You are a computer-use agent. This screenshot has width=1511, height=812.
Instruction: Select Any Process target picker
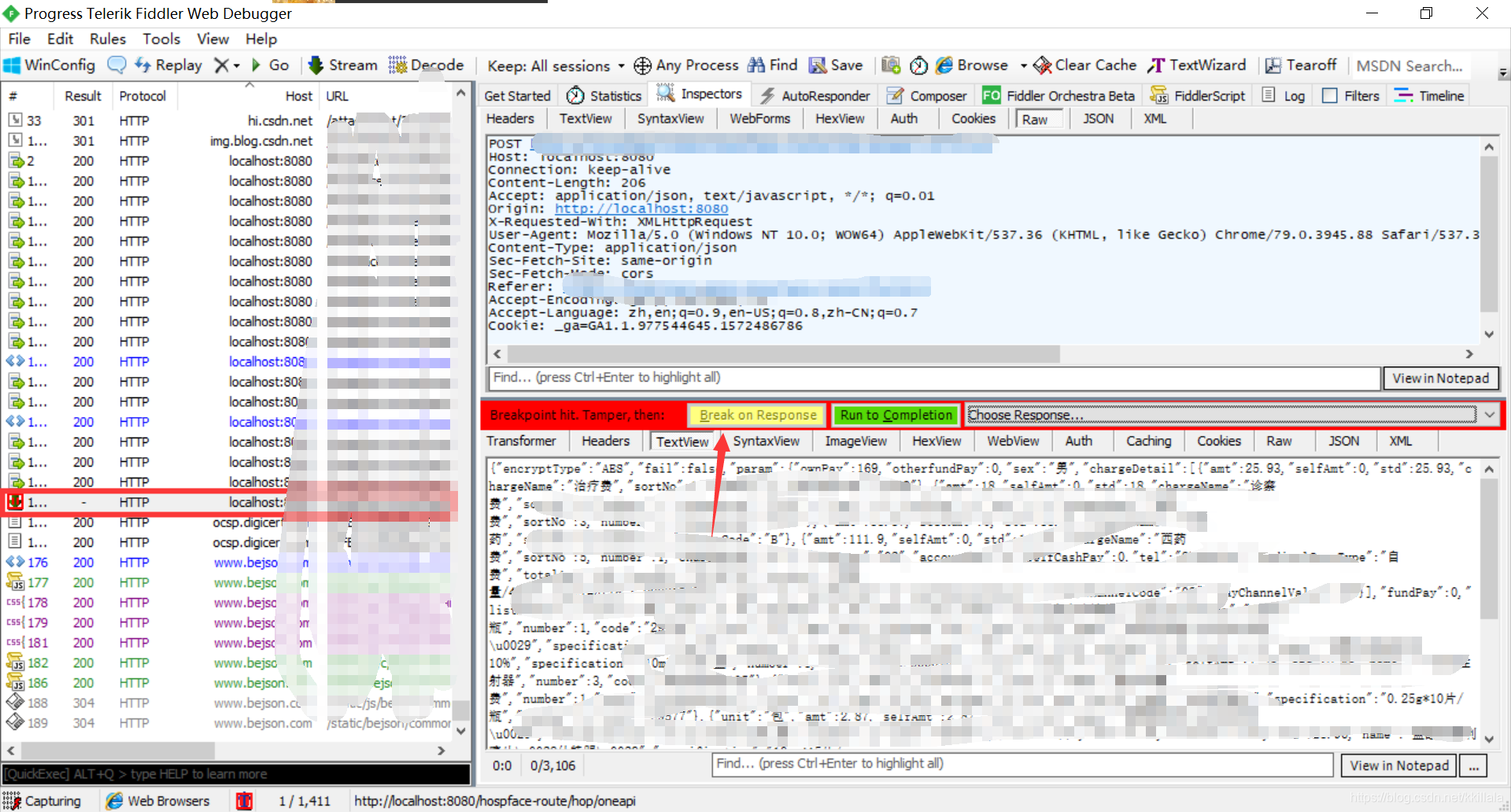point(686,65)
